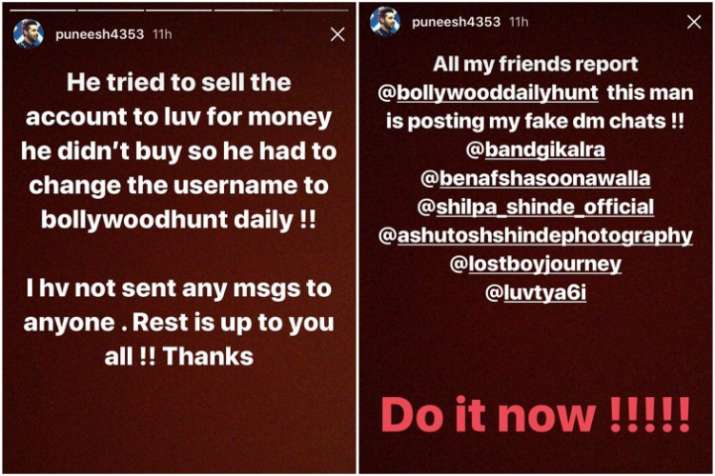The height and width of the screenshot is (476, 715).
Task: Tap the @ashutoshshindephotography mention
Action: (x=535, y=236)
